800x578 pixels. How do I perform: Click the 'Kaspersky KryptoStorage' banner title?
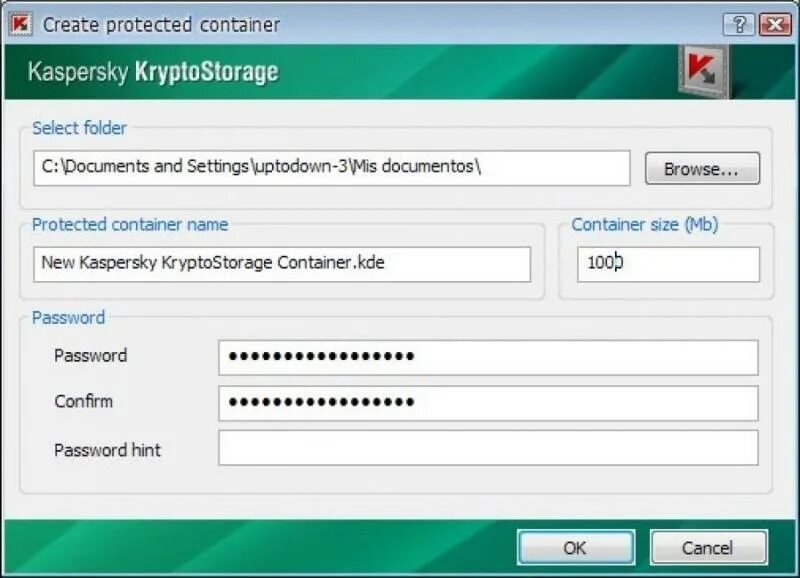tap(153, 71)
